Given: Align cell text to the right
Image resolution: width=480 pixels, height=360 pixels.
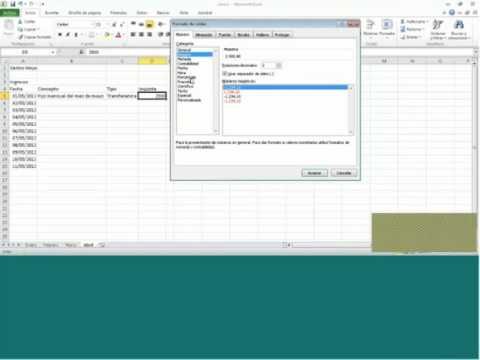Looking at the screenshot, I should coord(150,34).
